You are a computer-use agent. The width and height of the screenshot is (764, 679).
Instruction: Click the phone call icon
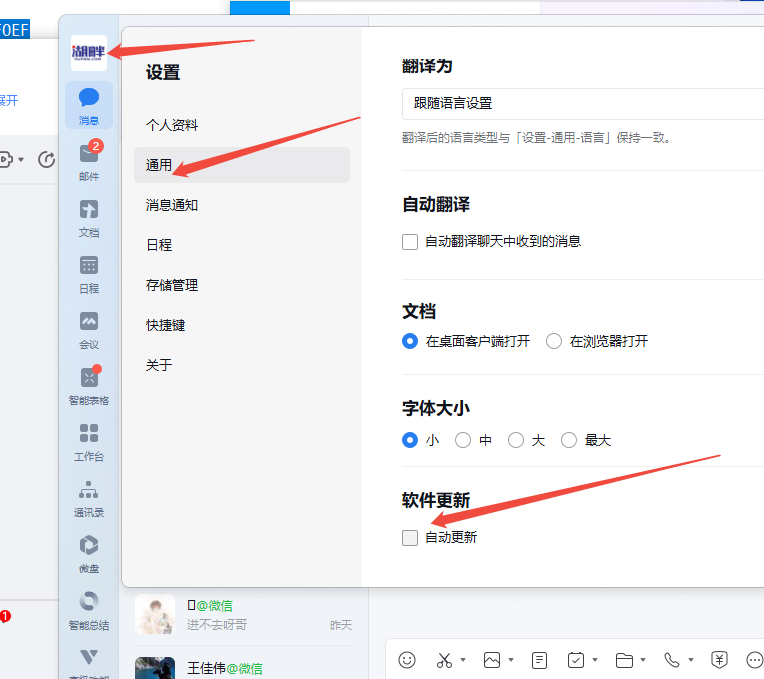(x=672, y=660)
